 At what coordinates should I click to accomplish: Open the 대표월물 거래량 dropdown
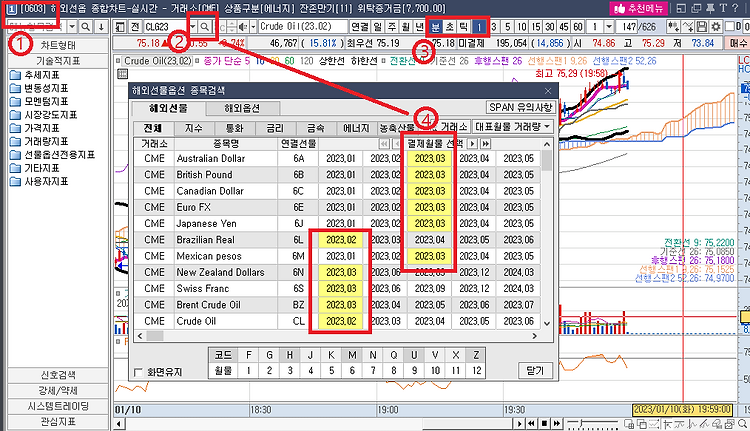(513, 127)
